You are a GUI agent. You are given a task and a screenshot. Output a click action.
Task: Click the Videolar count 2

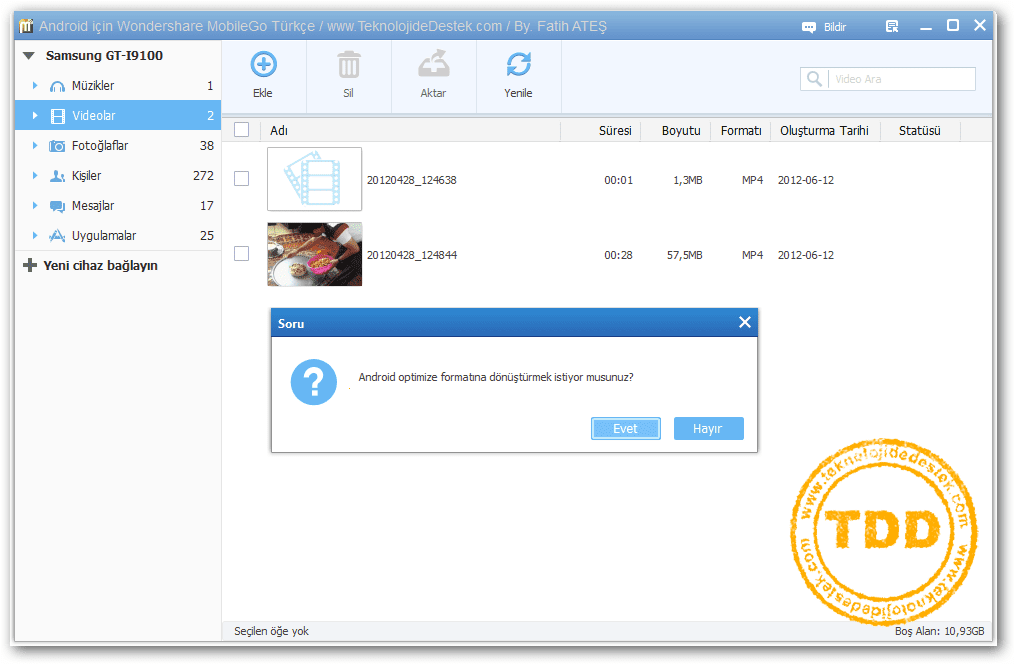point(210,116)
